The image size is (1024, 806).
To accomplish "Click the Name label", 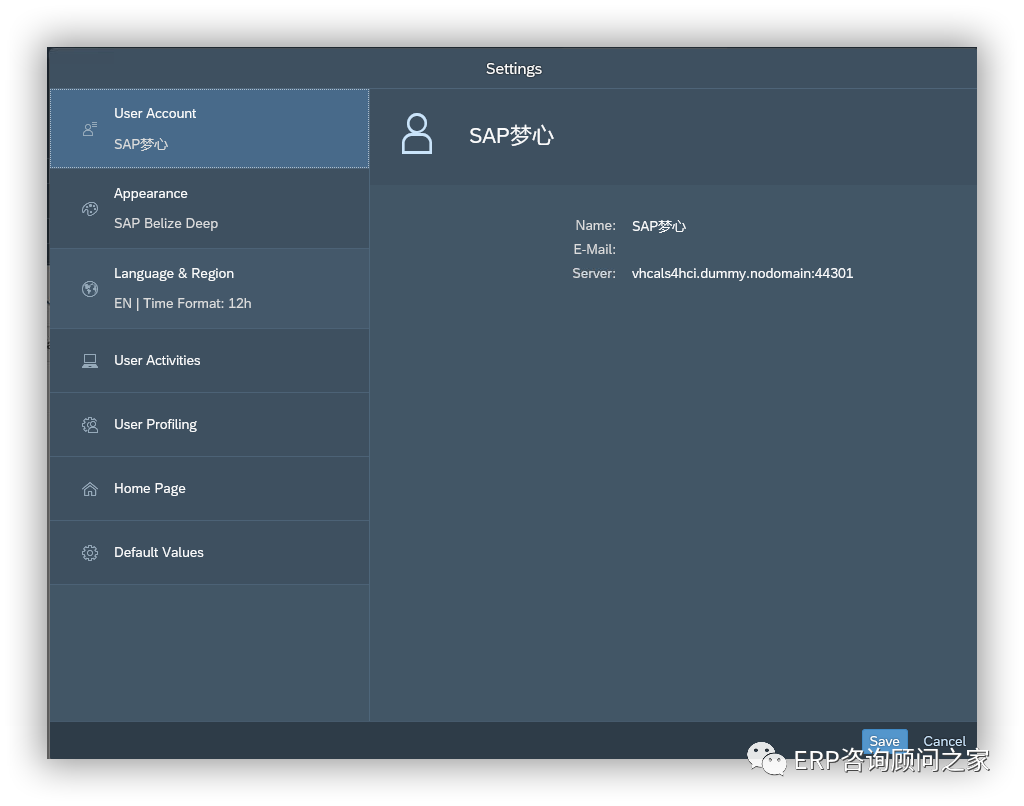I will (x=595, y=225).
